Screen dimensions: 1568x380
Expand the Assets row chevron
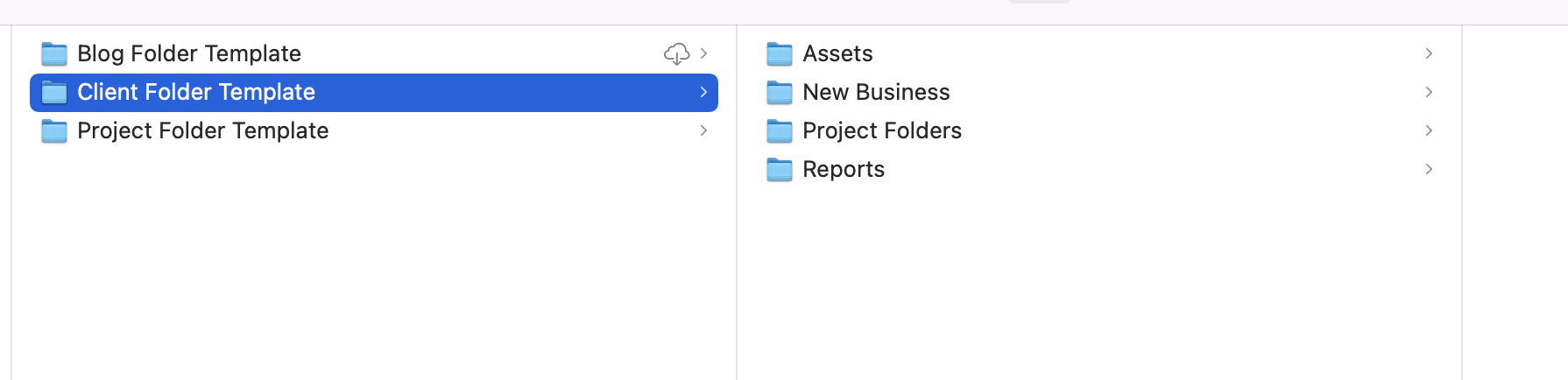coord(1429,53)
